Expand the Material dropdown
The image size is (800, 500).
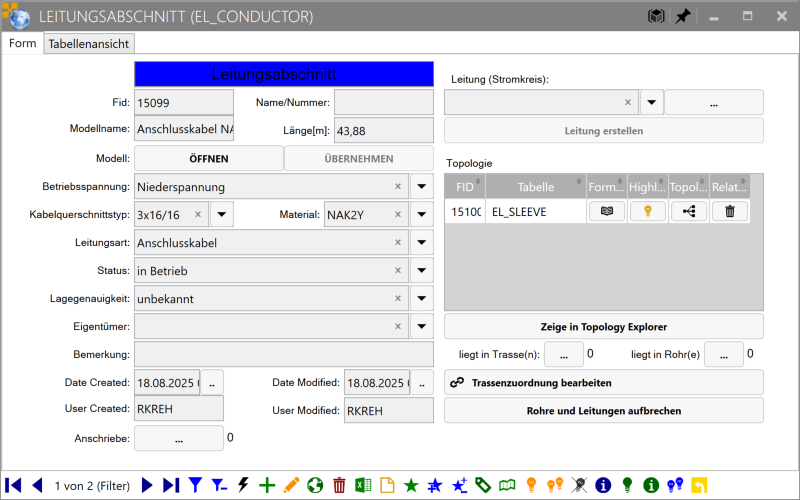(x=421, y=214)
